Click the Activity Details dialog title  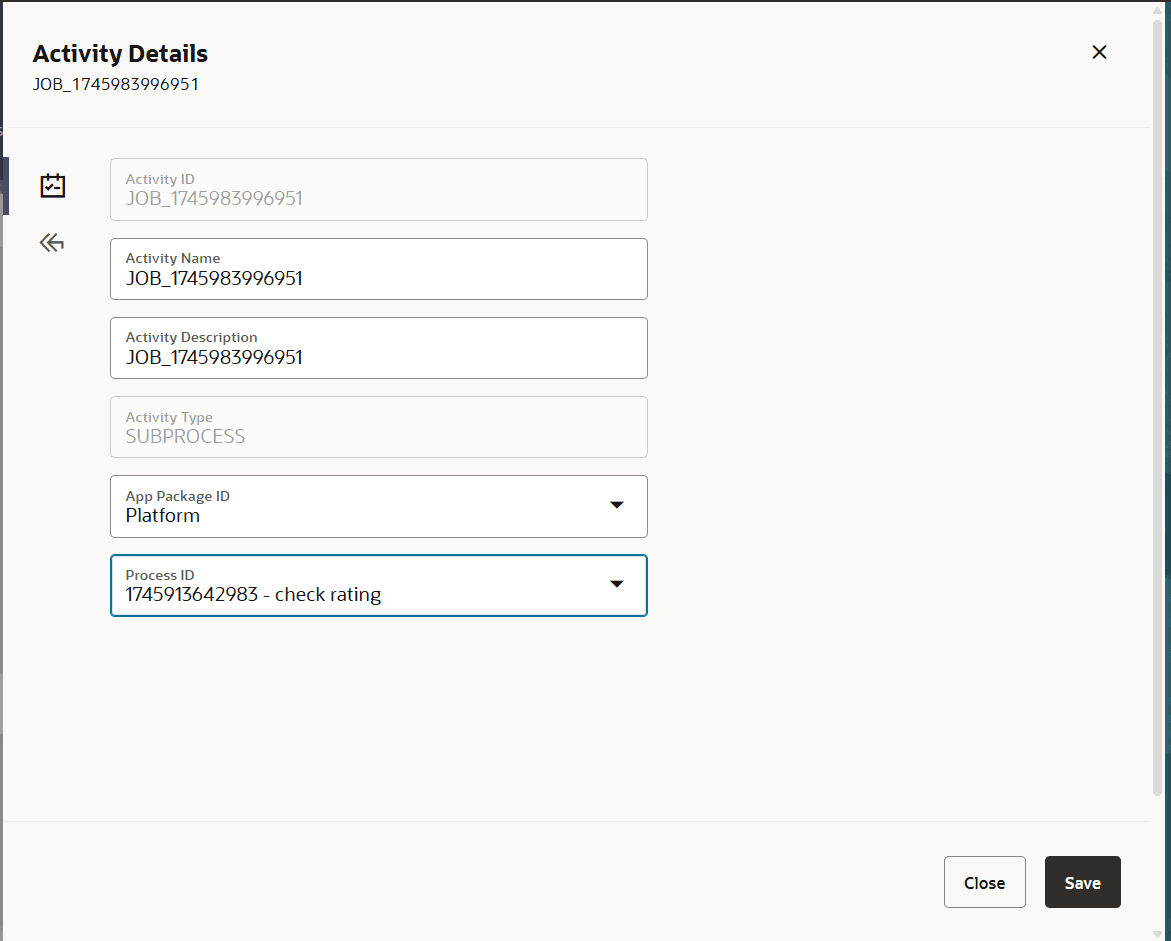[x=120, y=54]
